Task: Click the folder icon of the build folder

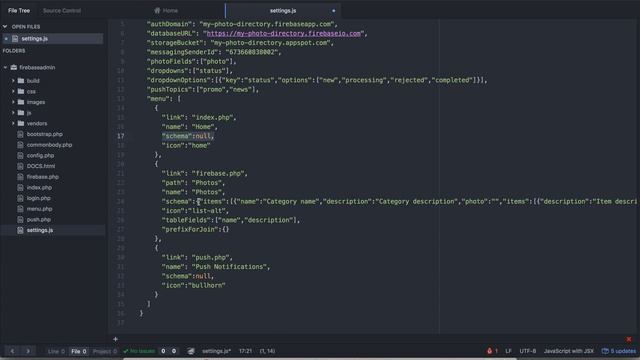Action: click(x=21, y=81)
